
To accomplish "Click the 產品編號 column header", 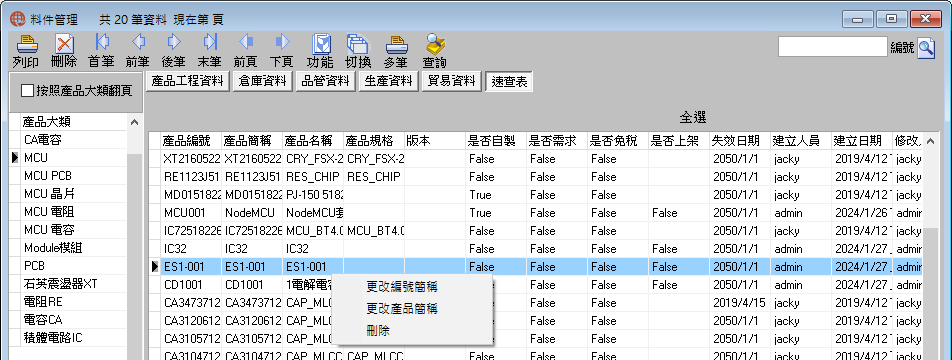I will [x=191, y=141].
